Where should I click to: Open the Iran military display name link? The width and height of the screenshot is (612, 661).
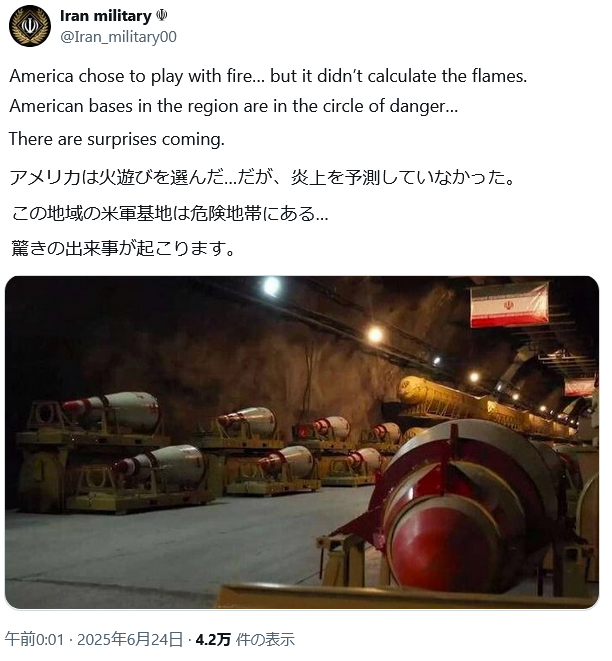click(x=106, y=16)
